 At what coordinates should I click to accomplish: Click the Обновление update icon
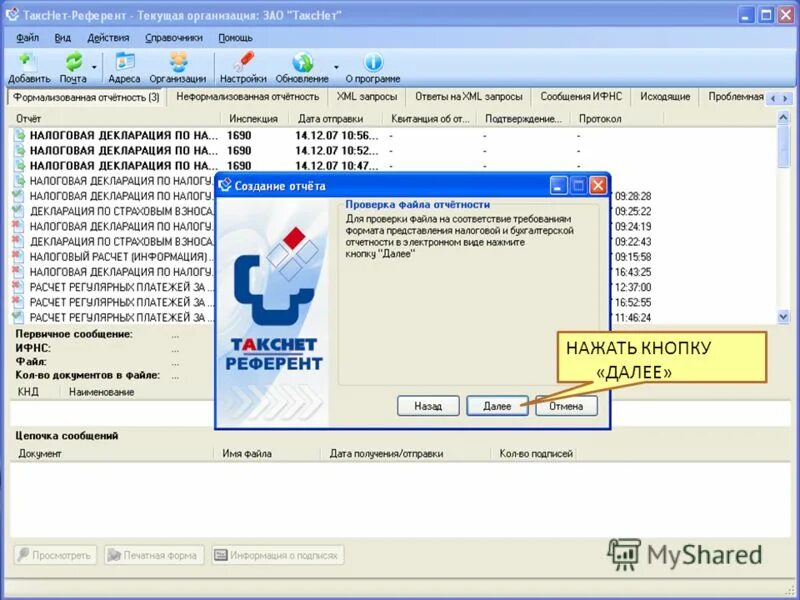302,67
